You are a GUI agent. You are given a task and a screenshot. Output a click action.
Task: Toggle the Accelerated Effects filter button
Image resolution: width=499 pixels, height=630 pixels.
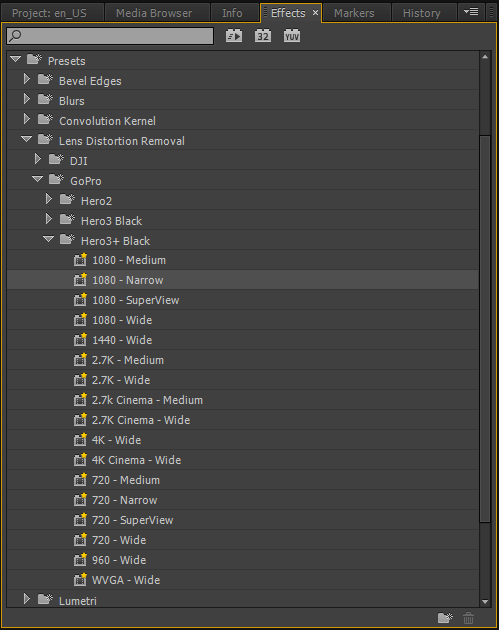pos(234,36)
